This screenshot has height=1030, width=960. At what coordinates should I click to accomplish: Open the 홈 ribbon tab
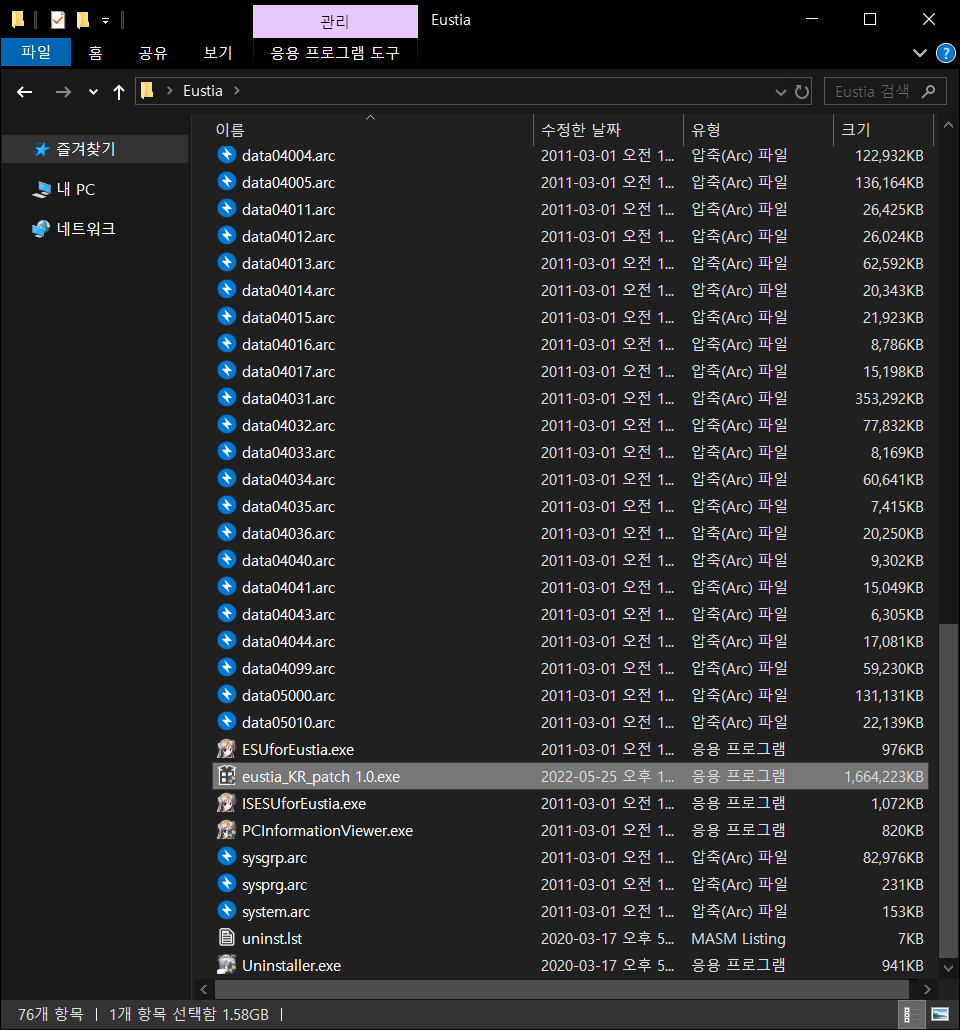click(95, 53)
